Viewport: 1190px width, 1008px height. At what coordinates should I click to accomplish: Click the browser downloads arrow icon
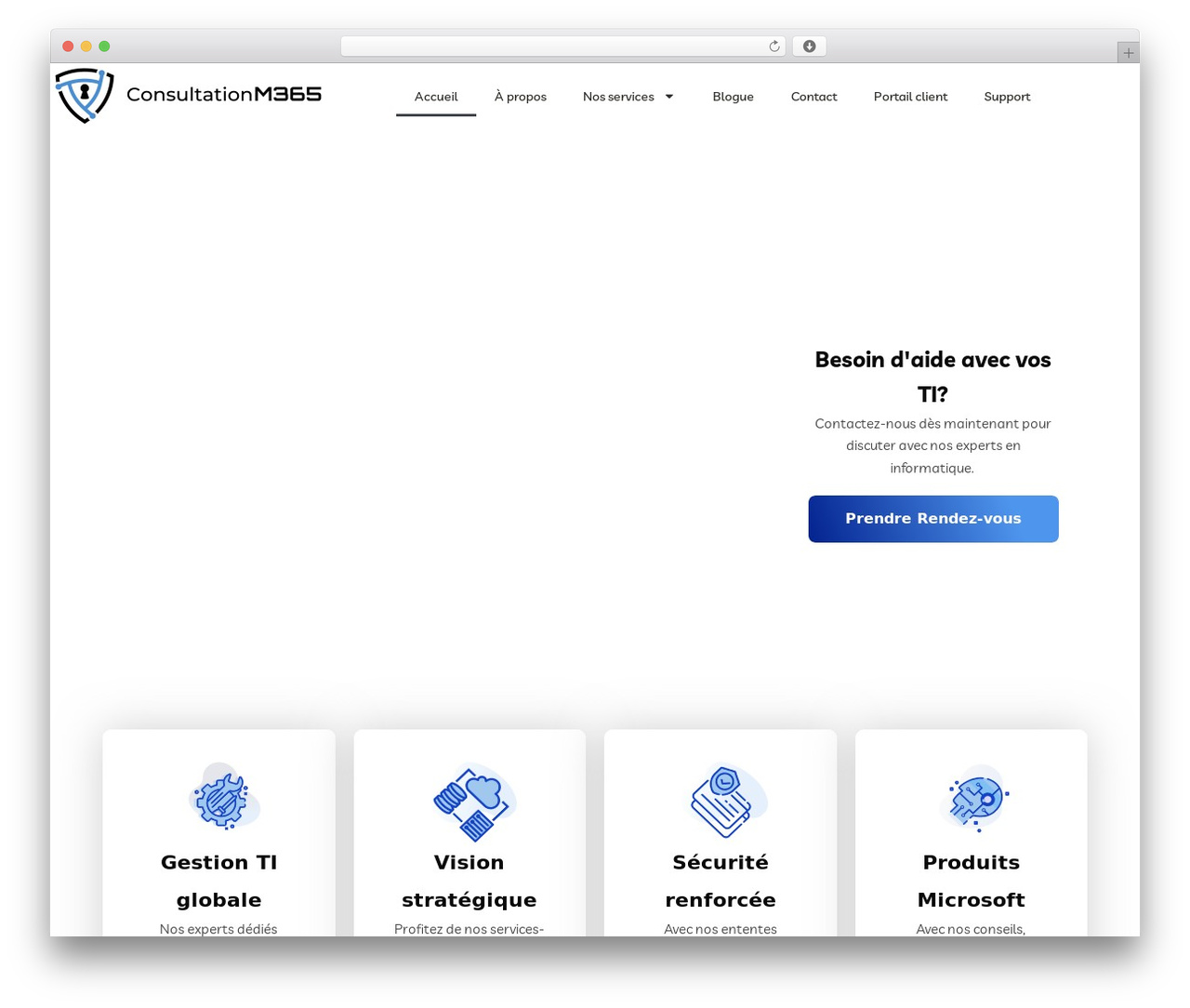click(x=809, y=46)
